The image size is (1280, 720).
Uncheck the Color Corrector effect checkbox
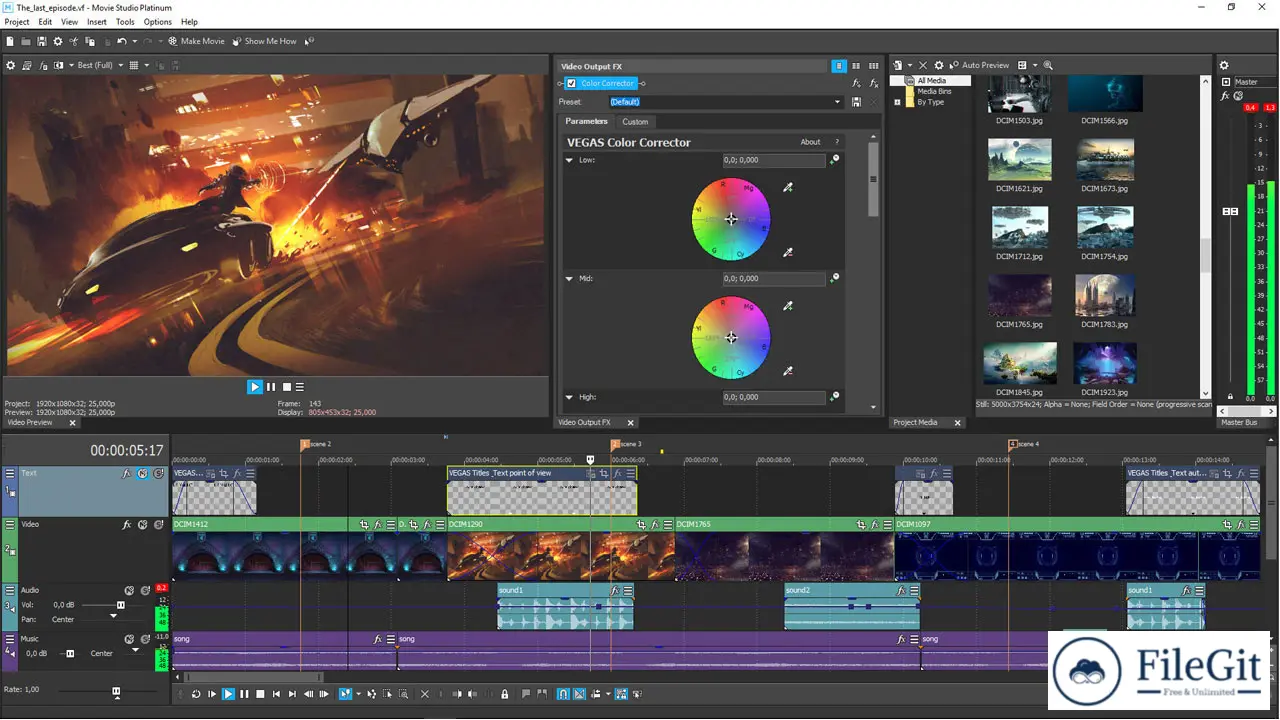[571, 84]
